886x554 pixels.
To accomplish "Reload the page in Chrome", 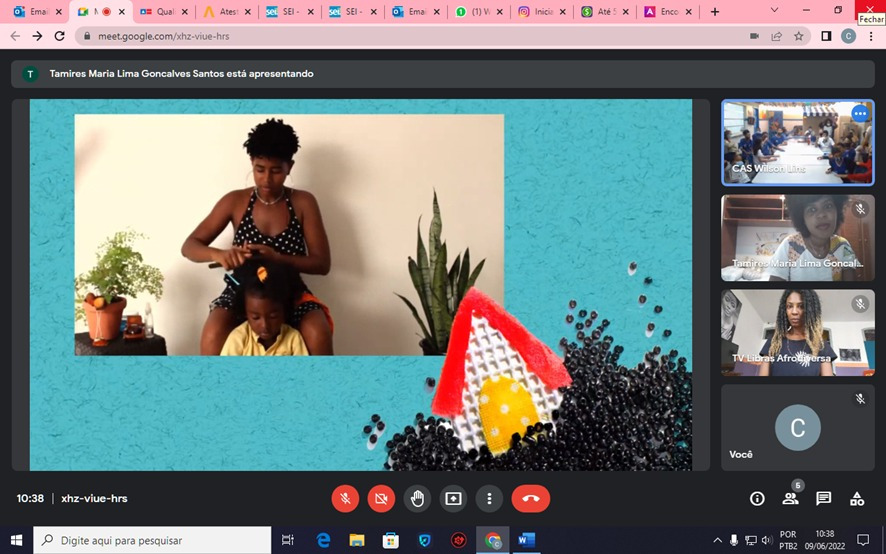I will tap(59, 36).
